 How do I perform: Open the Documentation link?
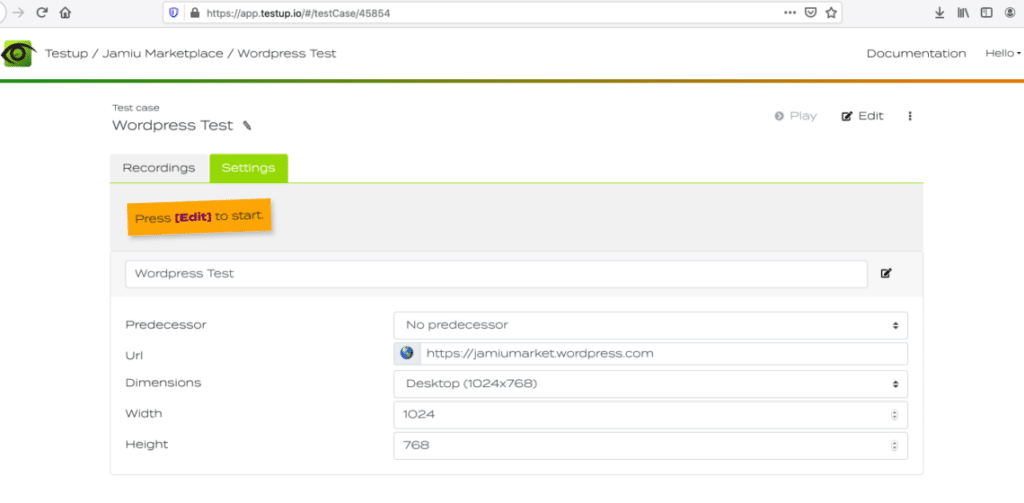(x=916, y=54)
